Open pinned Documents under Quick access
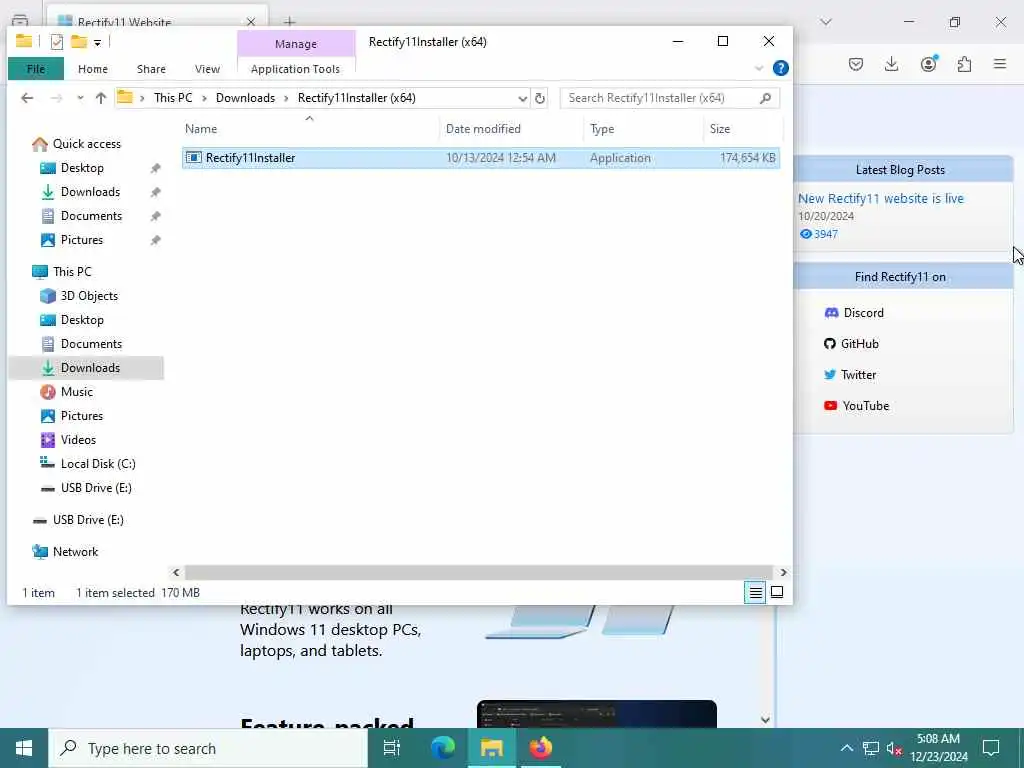This screenshot has width=1024, height=768. coord(91,216)
